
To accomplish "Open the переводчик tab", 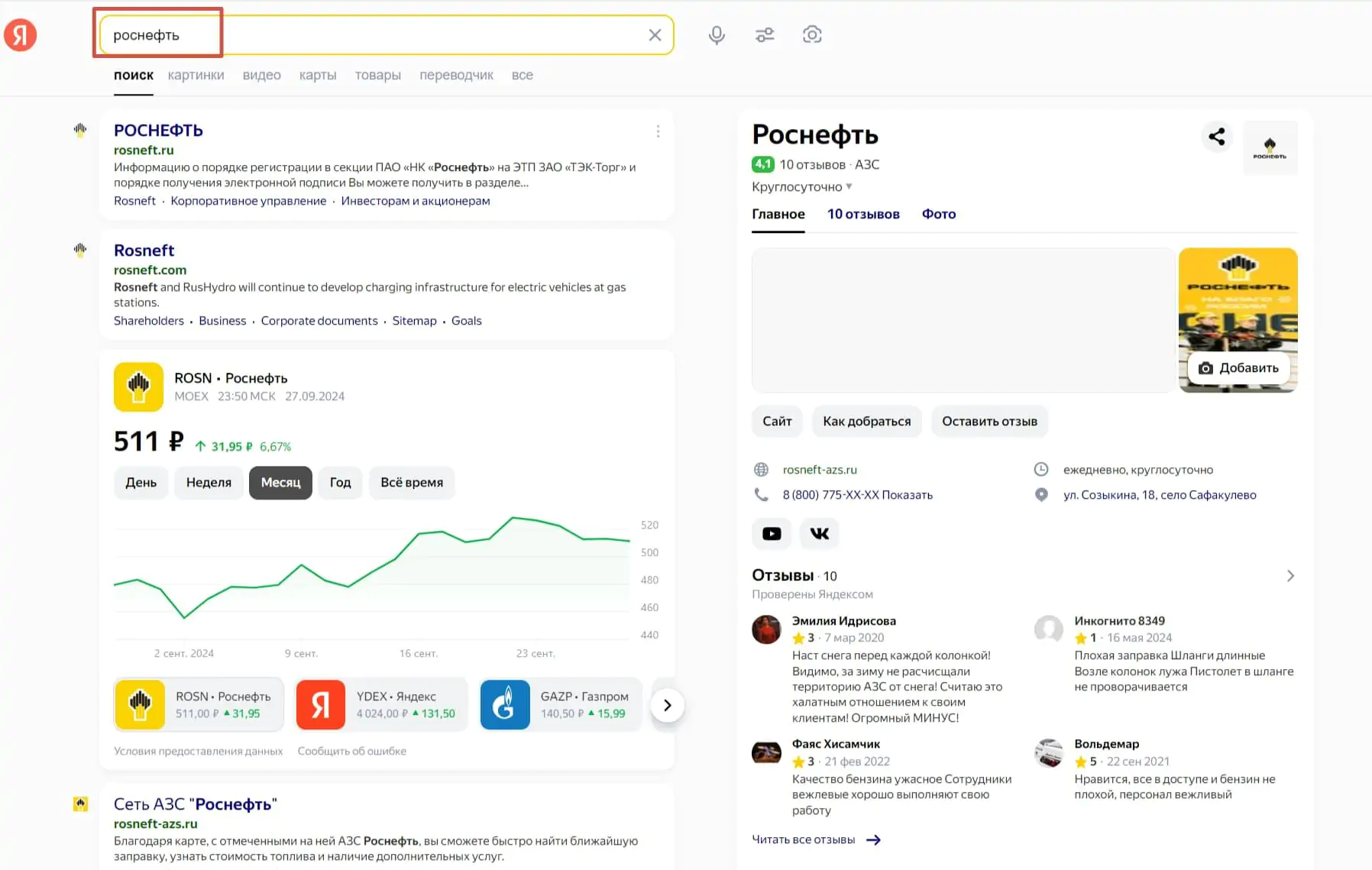I will click(x=456, y=75).
